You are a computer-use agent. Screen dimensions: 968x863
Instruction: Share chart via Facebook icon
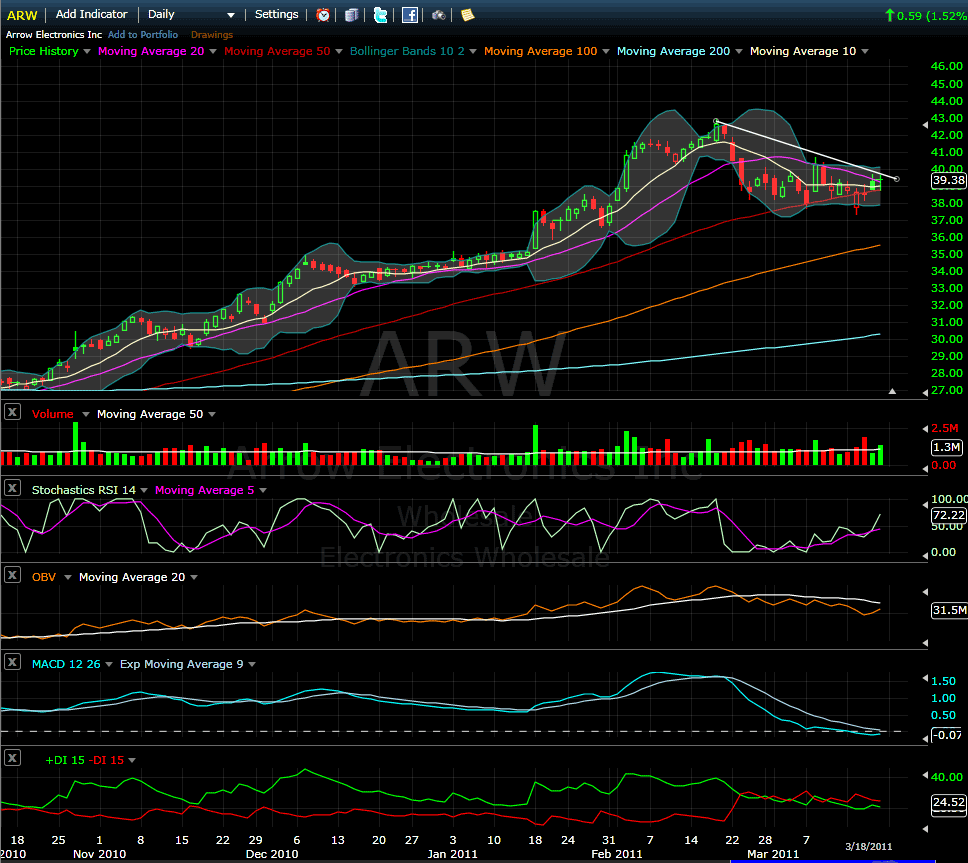[x=410, y=15]
